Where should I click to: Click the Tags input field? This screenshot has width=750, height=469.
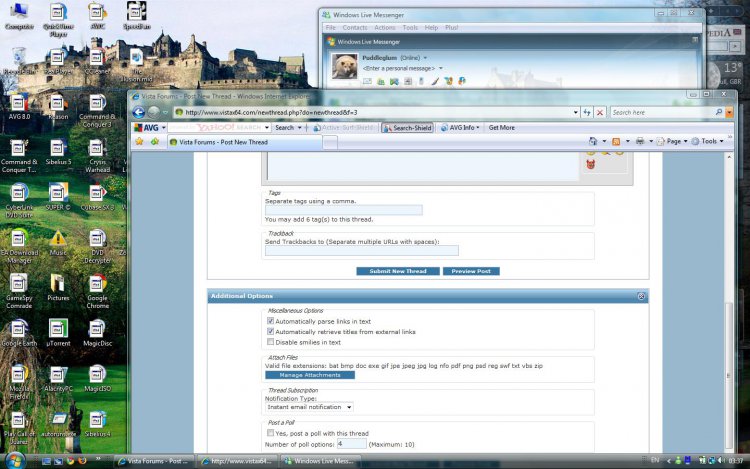[x=344, y=210]
